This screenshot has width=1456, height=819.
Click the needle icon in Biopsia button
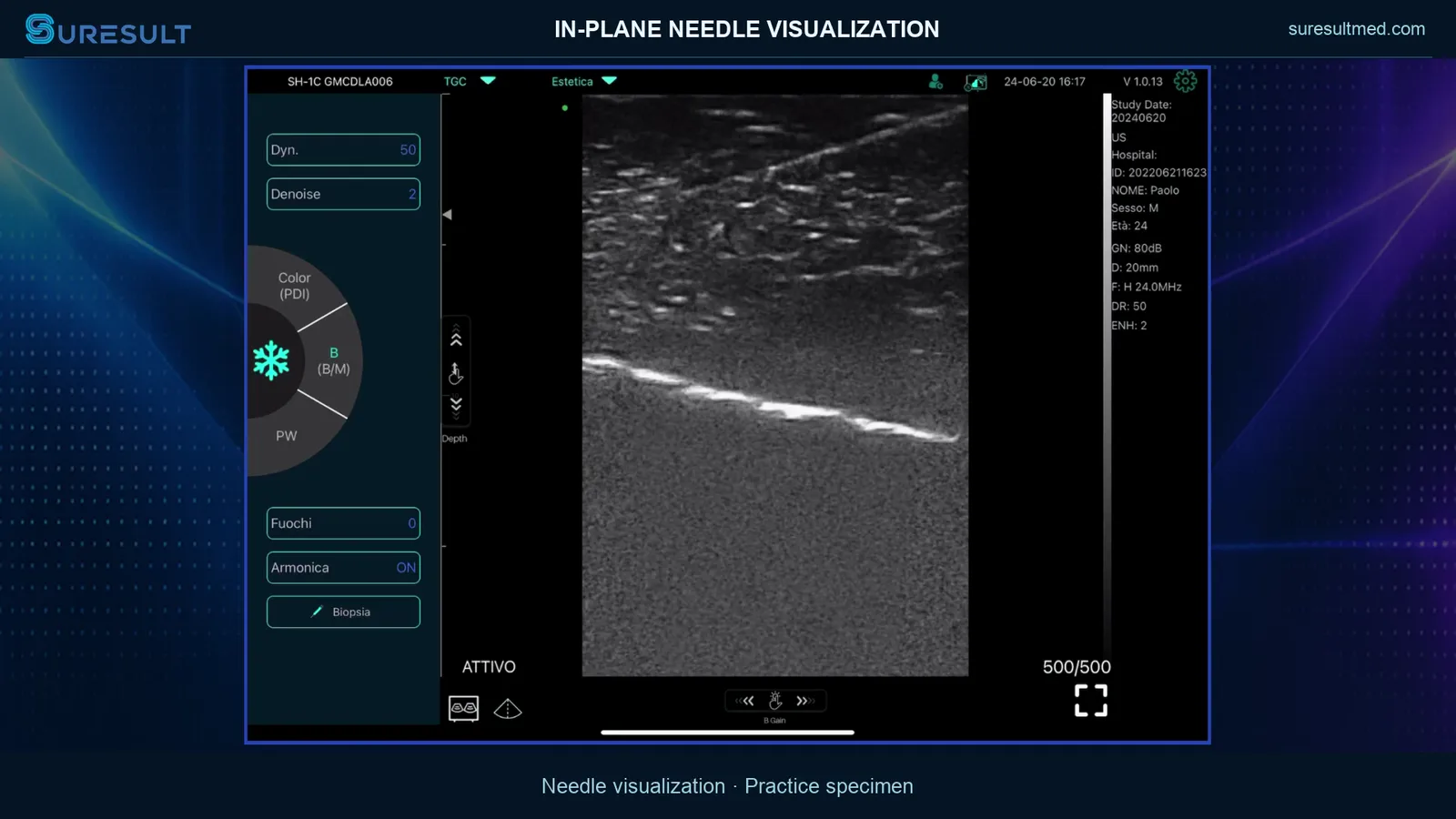click(x=317, y=612)
